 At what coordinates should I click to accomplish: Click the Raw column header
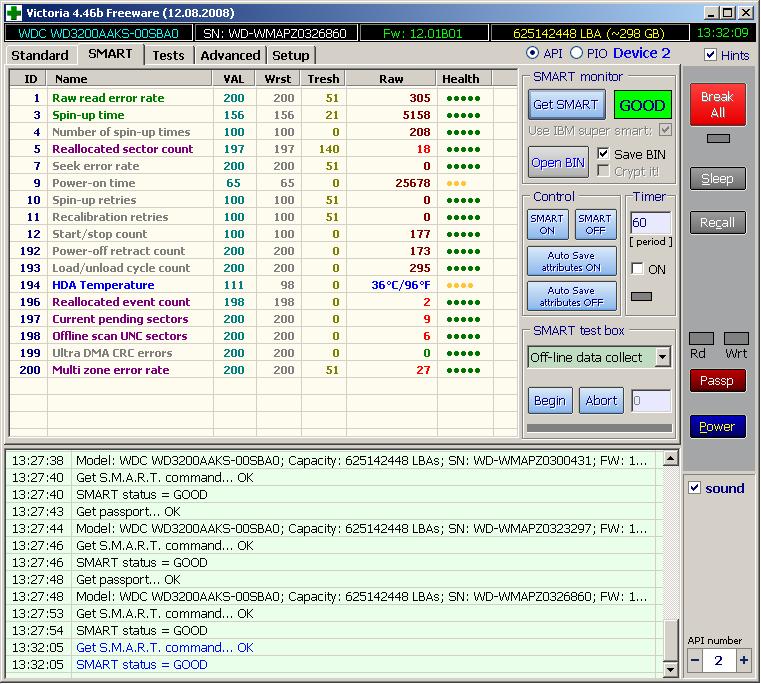point(391,79)
